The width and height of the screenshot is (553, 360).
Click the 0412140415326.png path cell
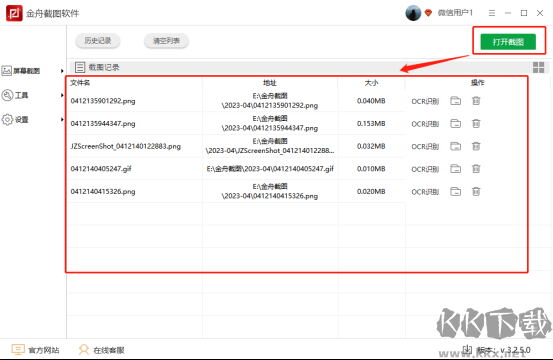pos(270,191)
